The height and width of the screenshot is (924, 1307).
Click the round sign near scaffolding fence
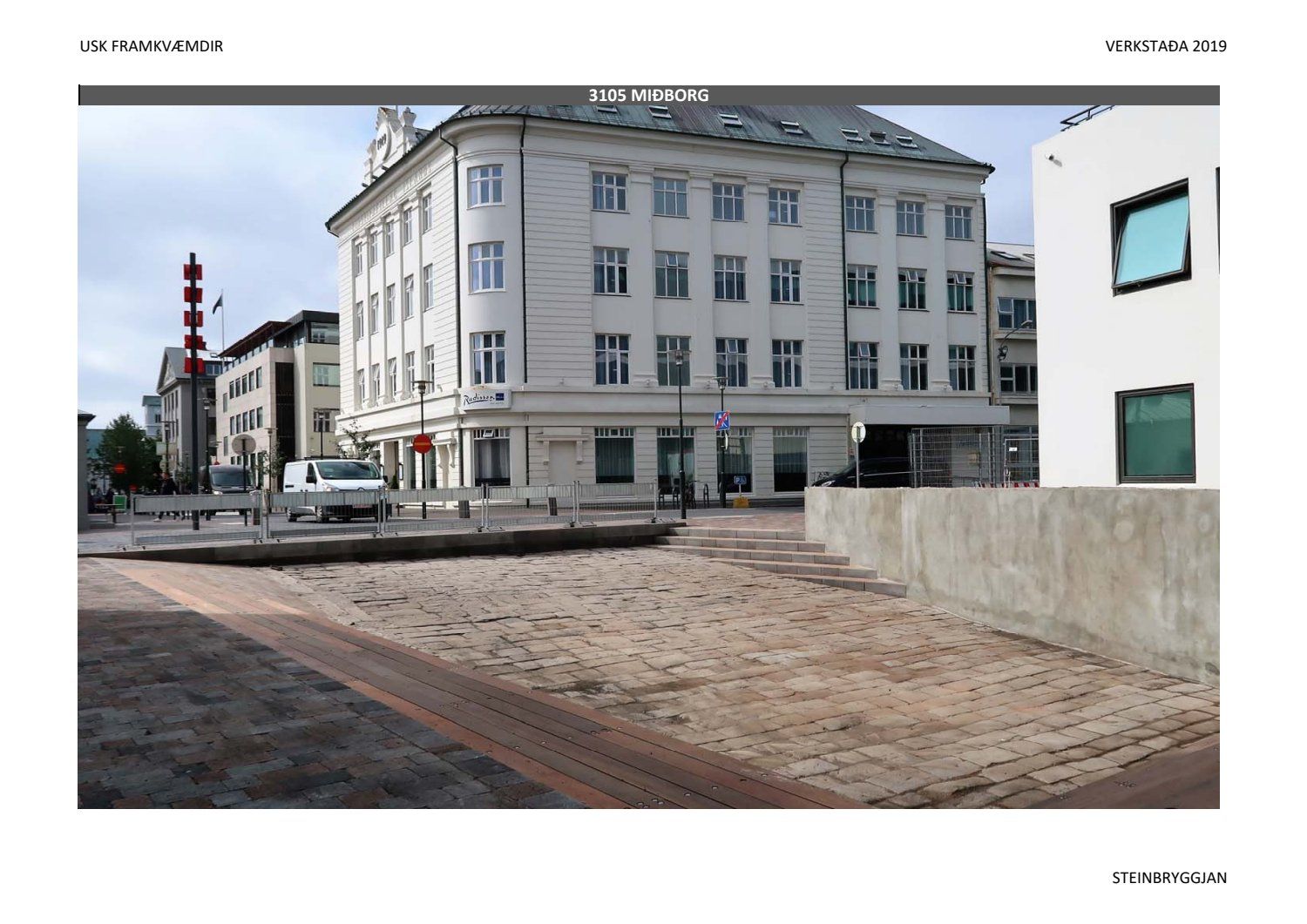coord(858,432)
